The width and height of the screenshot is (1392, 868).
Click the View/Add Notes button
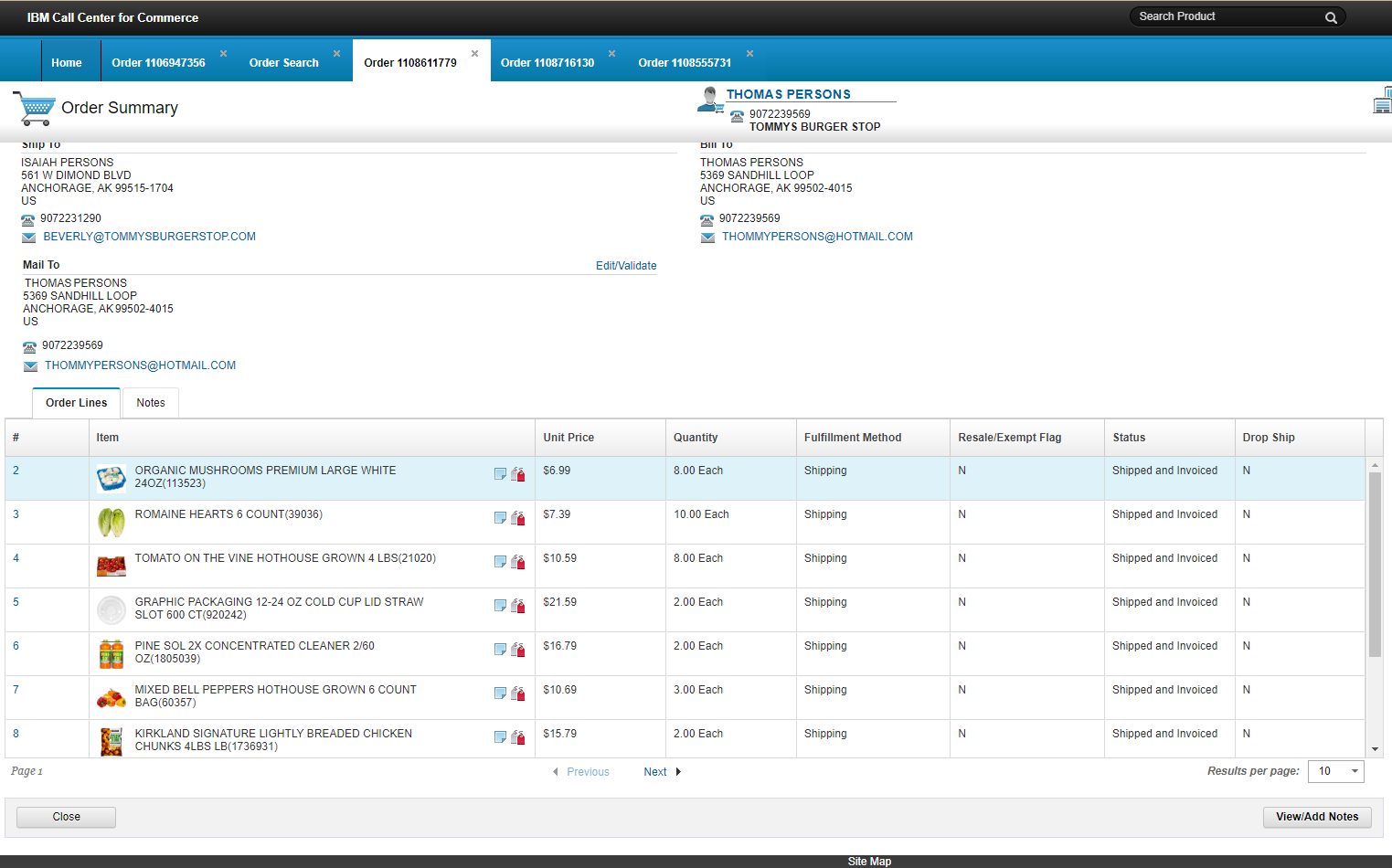coord(1316,817)
